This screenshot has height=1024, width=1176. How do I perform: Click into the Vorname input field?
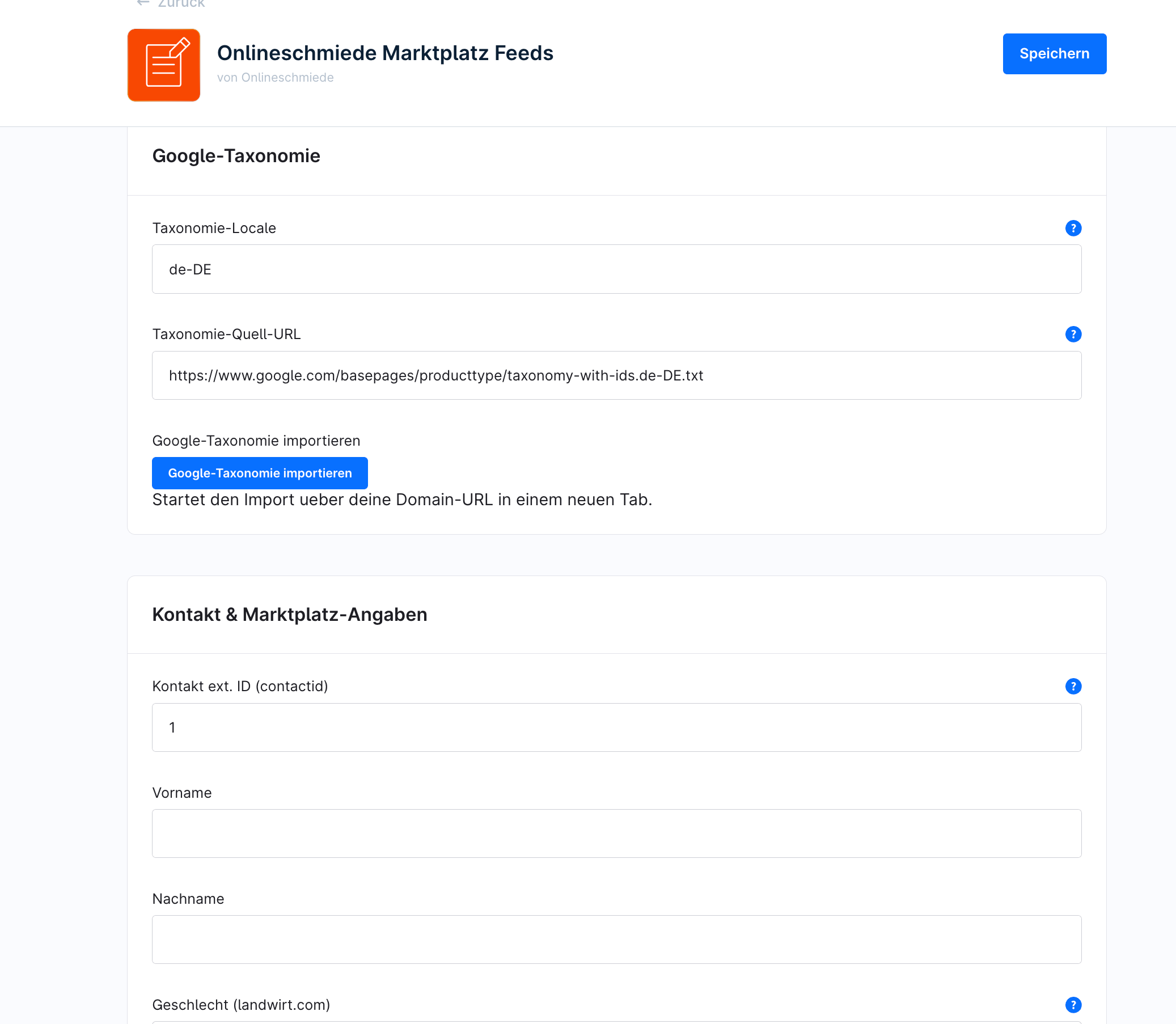pos(616,833)
